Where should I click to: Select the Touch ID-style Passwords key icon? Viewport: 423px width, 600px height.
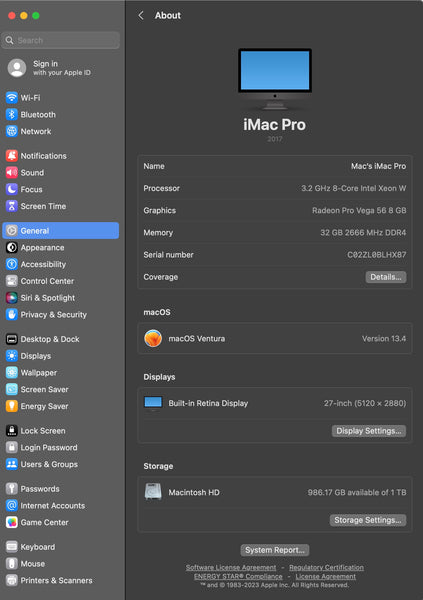tap(12, 489)
